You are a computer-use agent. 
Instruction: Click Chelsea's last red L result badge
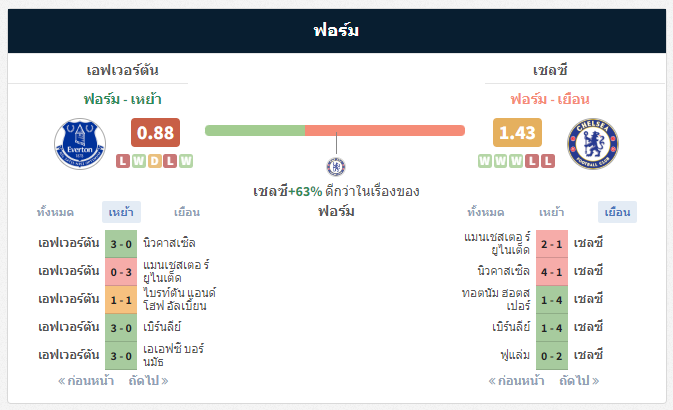[548, 161]
